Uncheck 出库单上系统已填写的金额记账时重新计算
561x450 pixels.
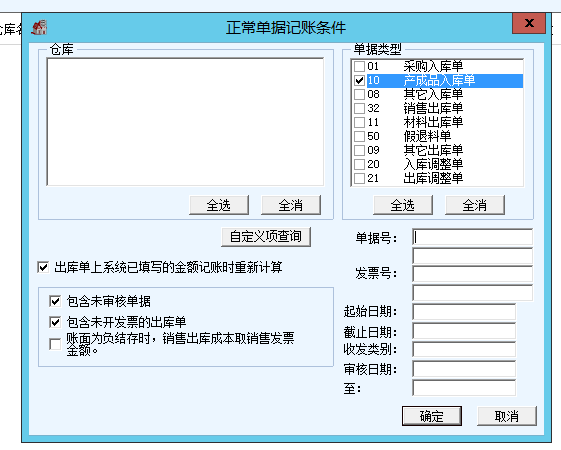click(x=43, y=267)
